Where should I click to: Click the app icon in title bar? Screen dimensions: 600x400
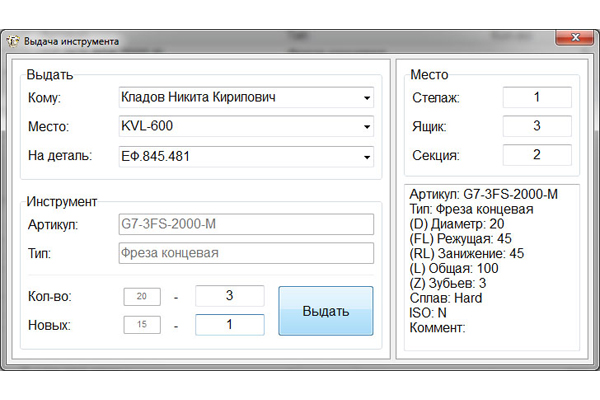13,41
